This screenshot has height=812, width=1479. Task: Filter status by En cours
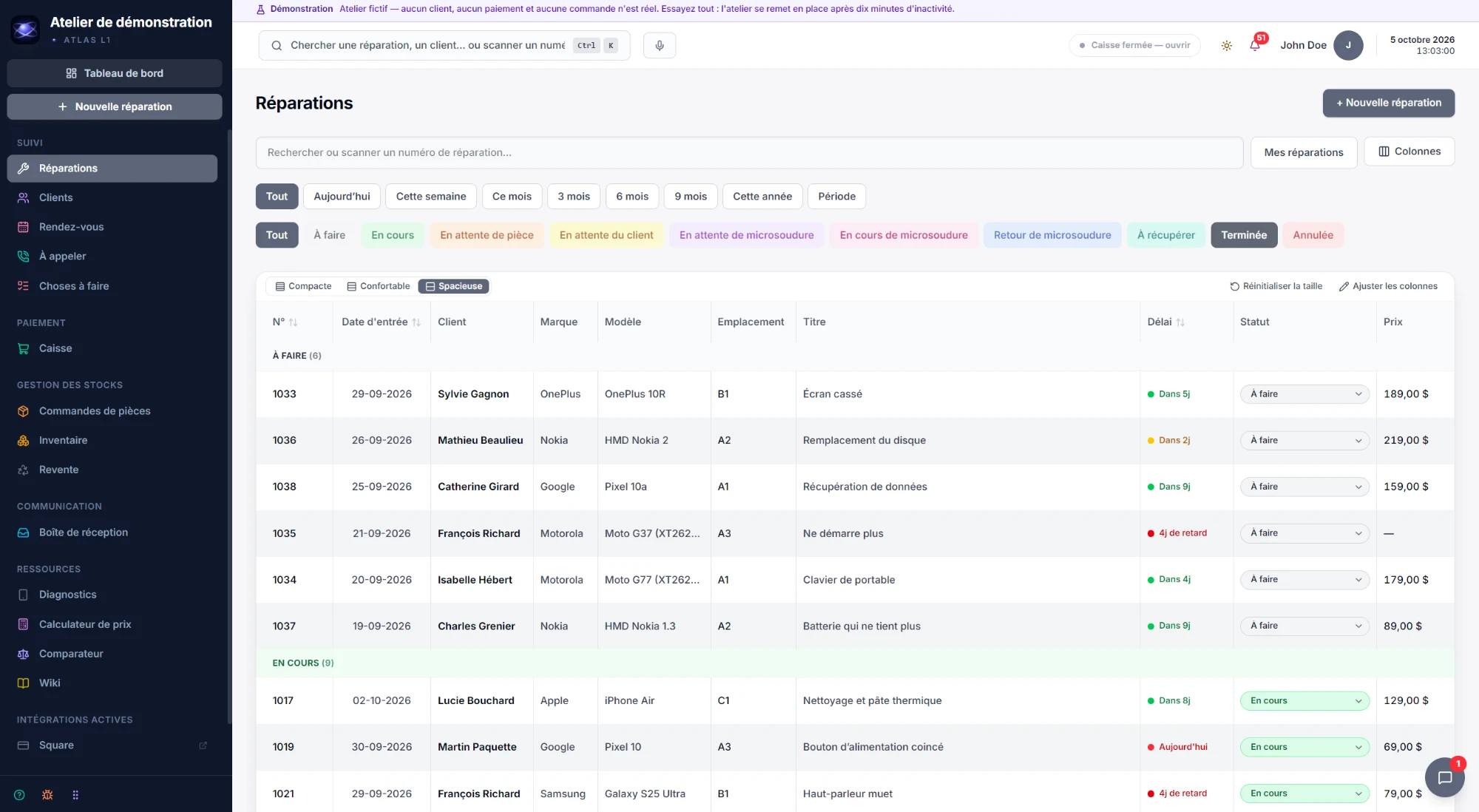tap(392, 235)
